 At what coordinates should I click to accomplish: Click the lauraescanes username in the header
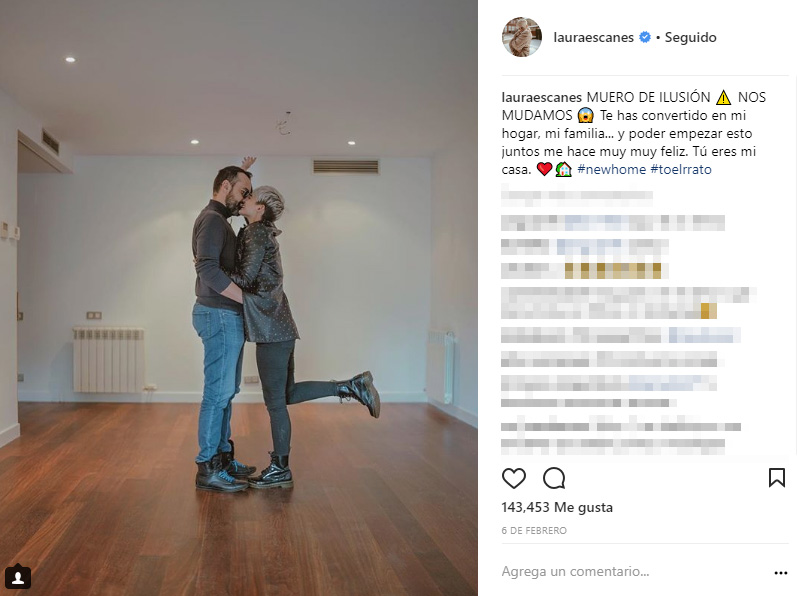(593, 38)
